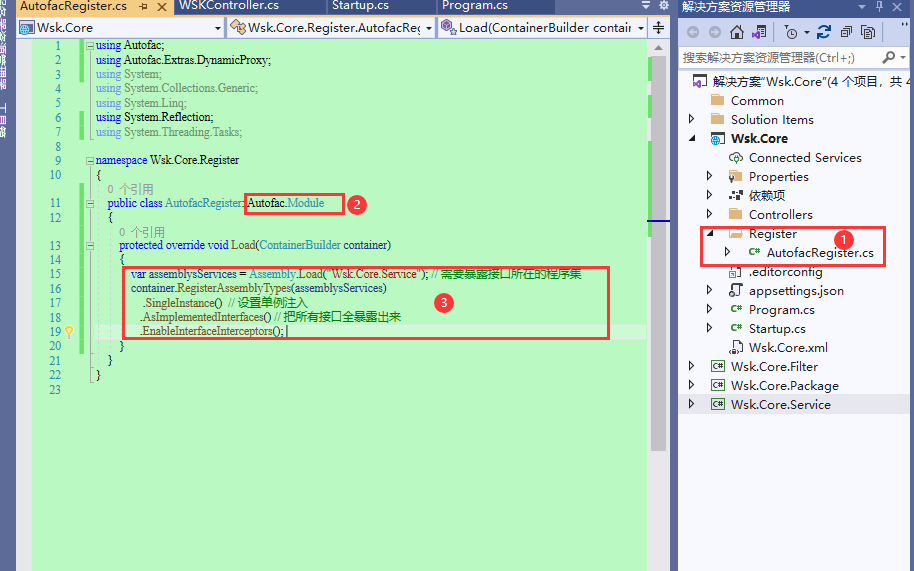Expand the AutofacRegister.cs file node
Screen dimensions: 914x571
[727, 252]
